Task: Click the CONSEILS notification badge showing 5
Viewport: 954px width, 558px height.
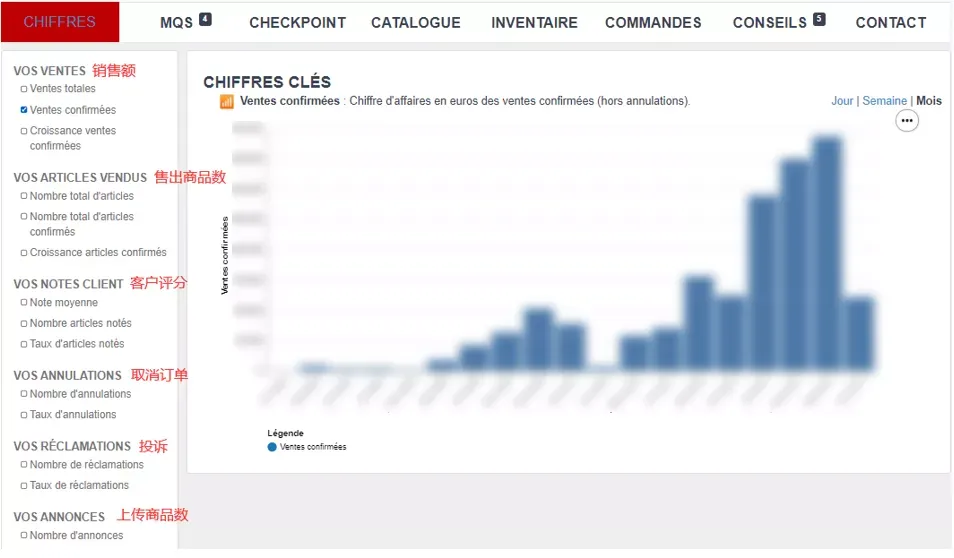Action: (819, 19)
